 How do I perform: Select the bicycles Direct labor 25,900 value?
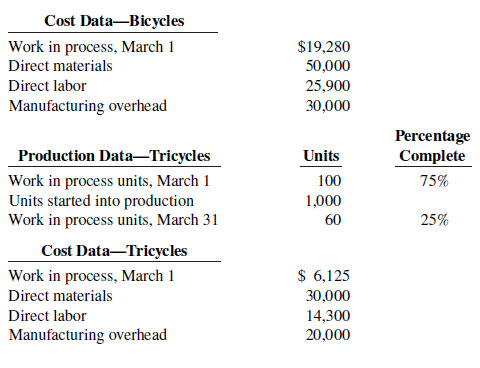coord(328,86)
